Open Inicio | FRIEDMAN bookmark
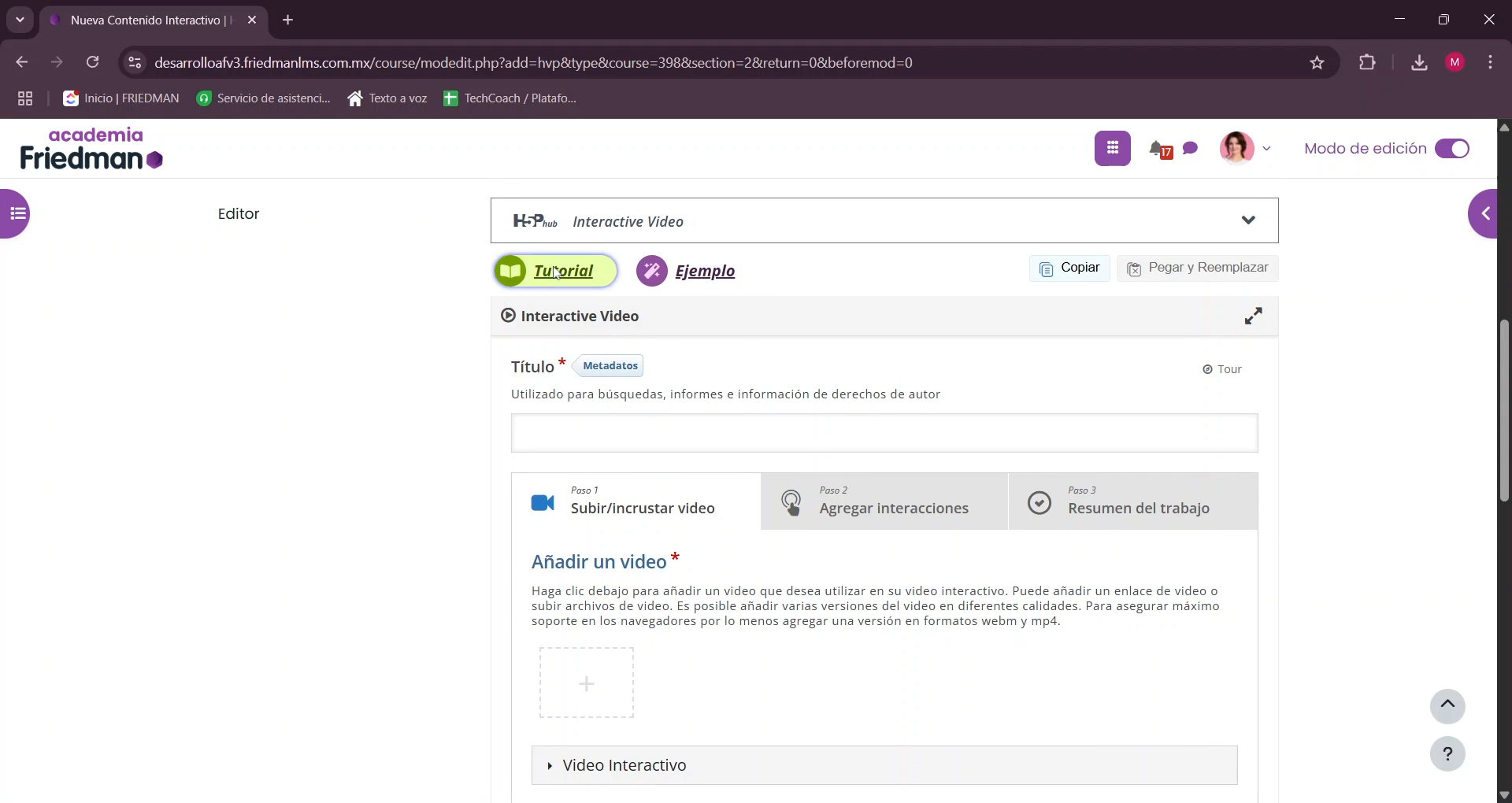 click(x=121, y=98)
